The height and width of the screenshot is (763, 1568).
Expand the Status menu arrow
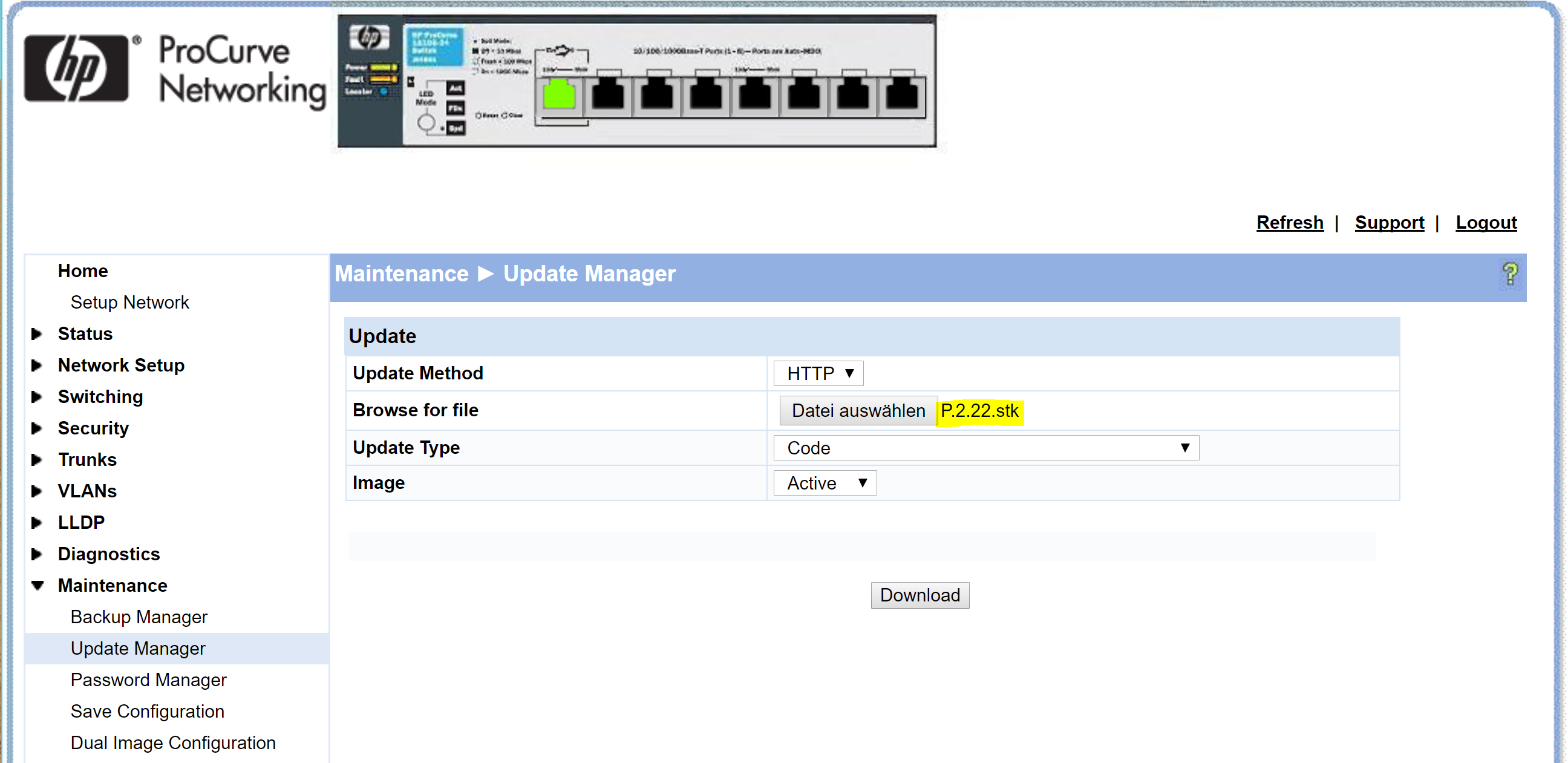37,335
